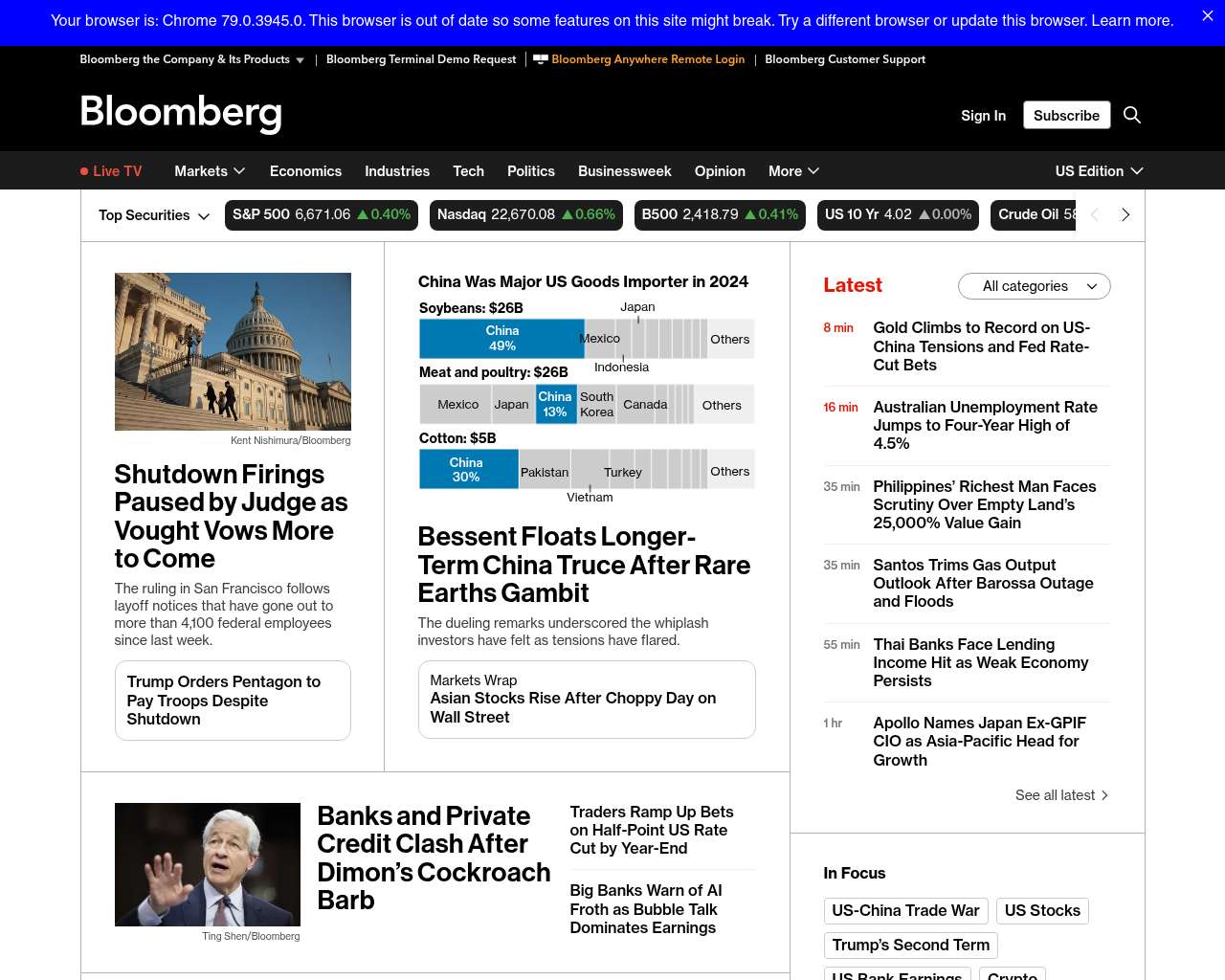
Task: Click the red Live TV dot
Action: click(84, 171)
